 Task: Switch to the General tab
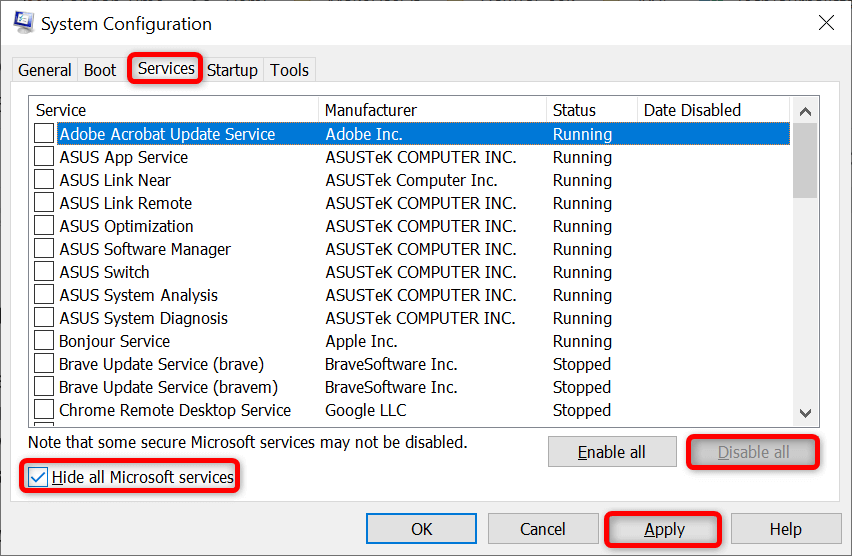45,70
